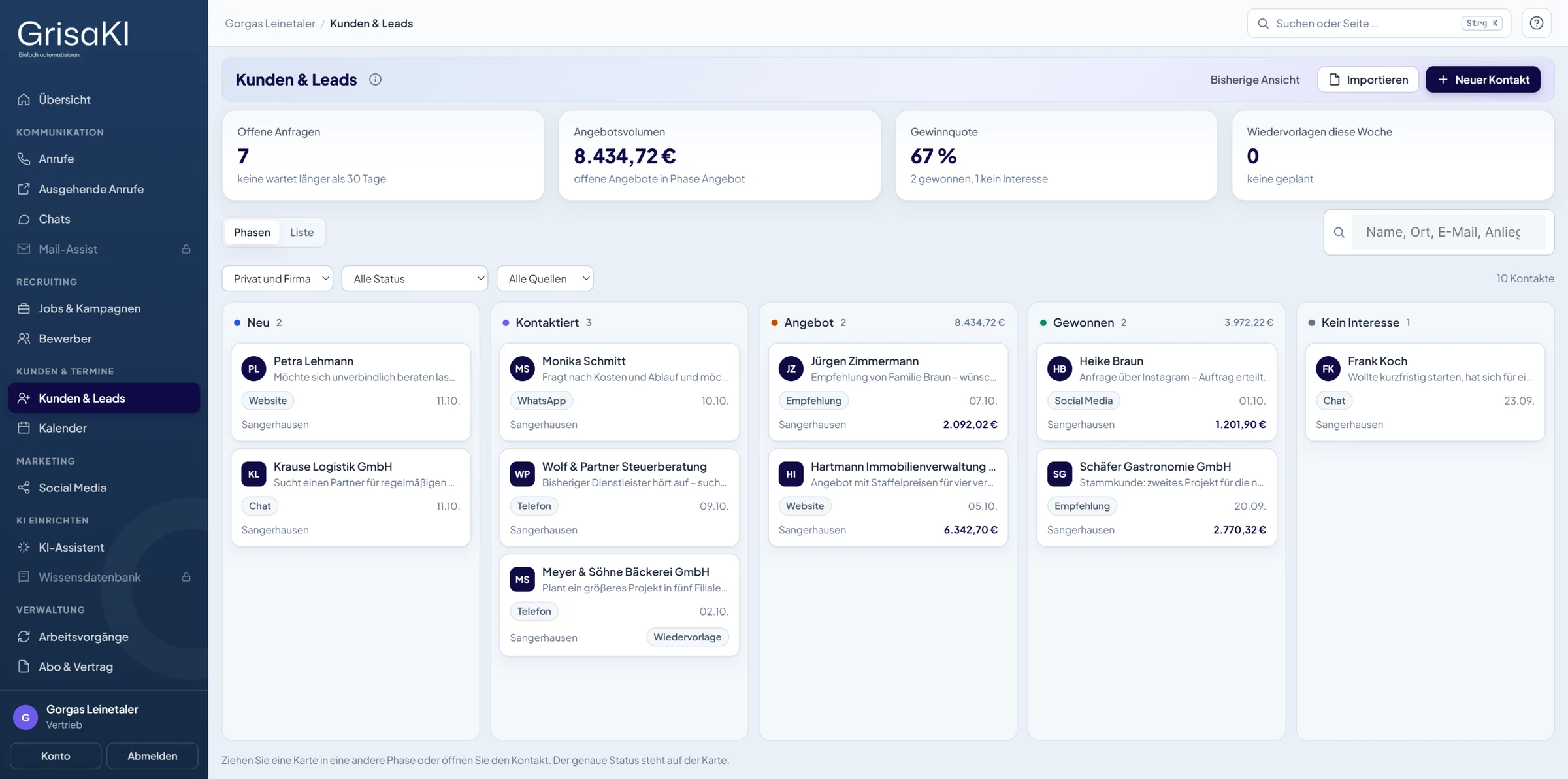Click the Mail-Assist envelope icon
Image resolution: width=1568 pixels, height=779 pixels.
point(24,249)
